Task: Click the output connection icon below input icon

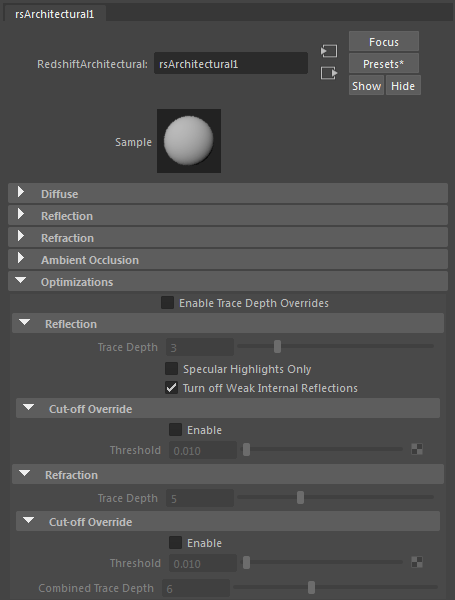Action: (329, 73)
